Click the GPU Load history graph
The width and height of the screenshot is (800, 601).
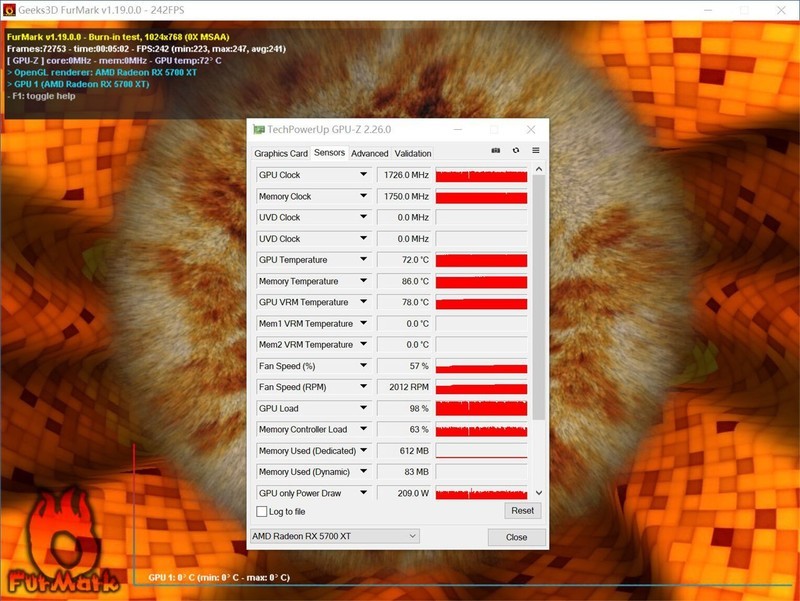[481, 408]
